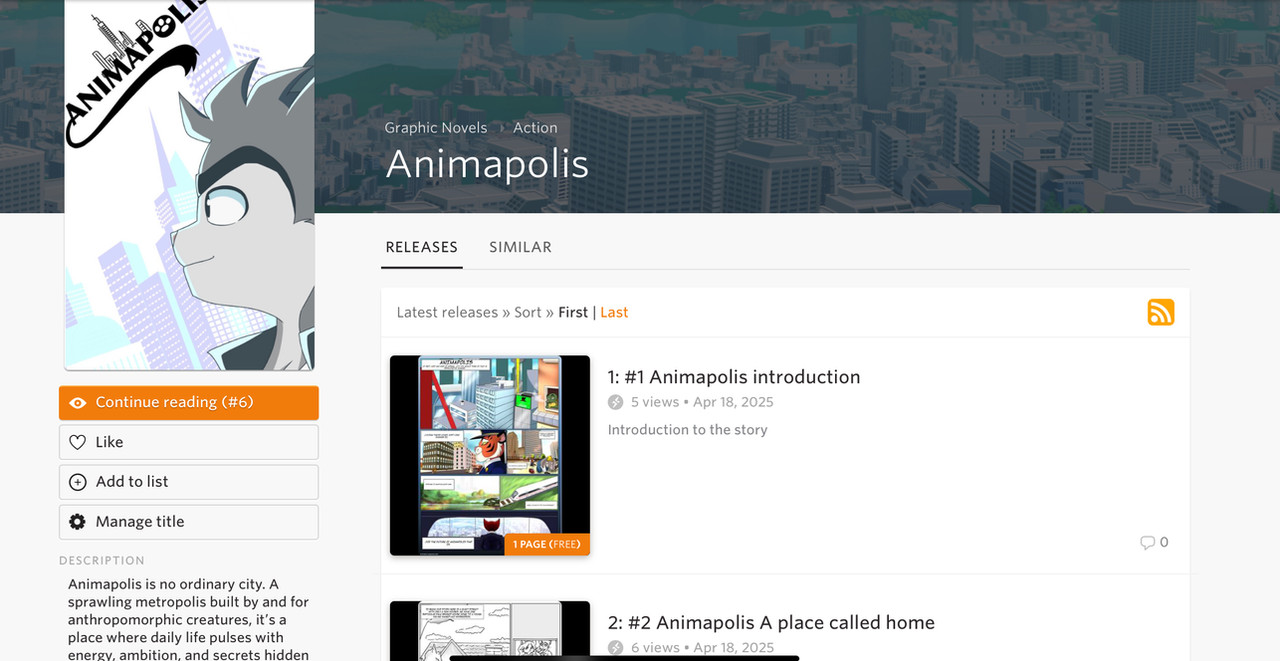Open the Graphic Novels breadcrumb
Screen dimensions: 1280x661
pos(436,128)
